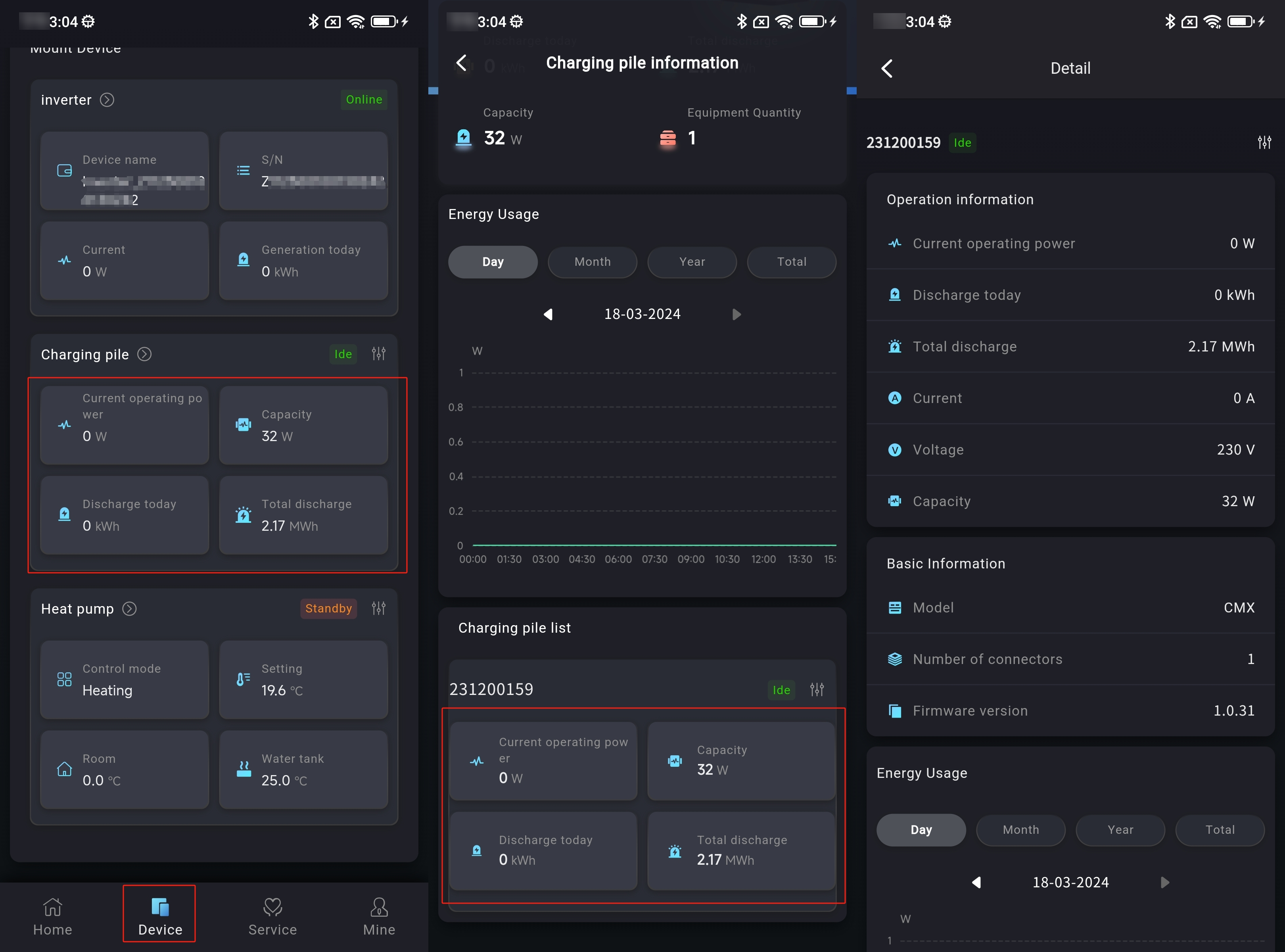Open Charging pile settings sliders icon
This screenshot has width=1285, height=952.
379,354
